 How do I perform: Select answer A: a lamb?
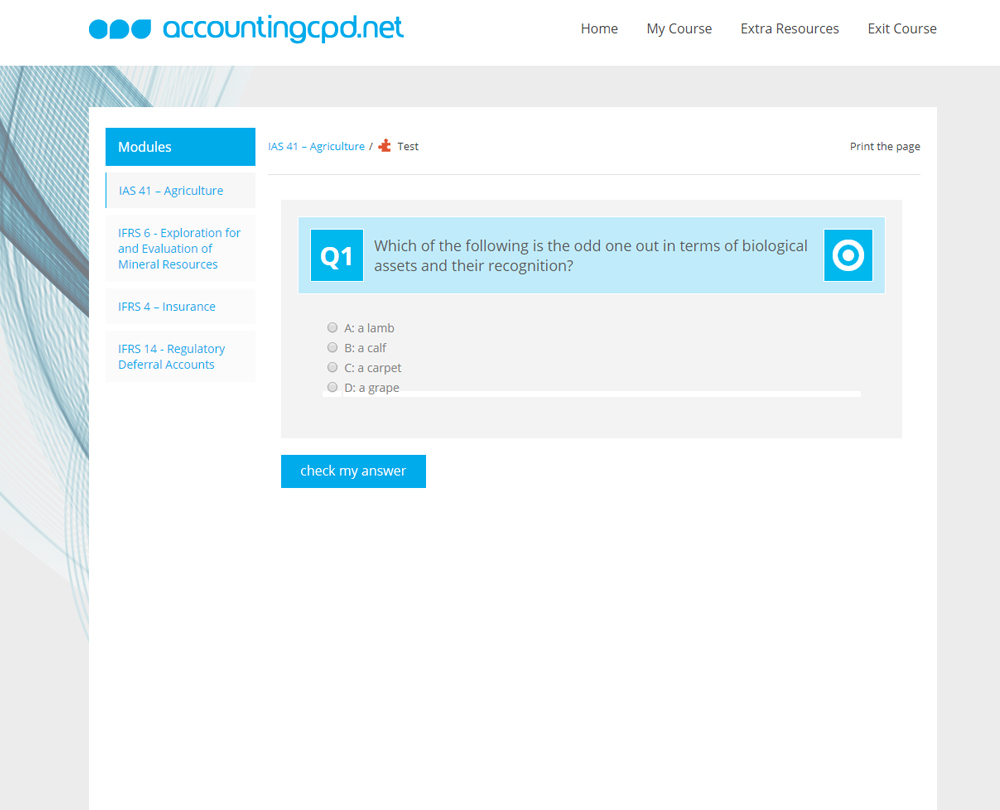pos(333,328)
